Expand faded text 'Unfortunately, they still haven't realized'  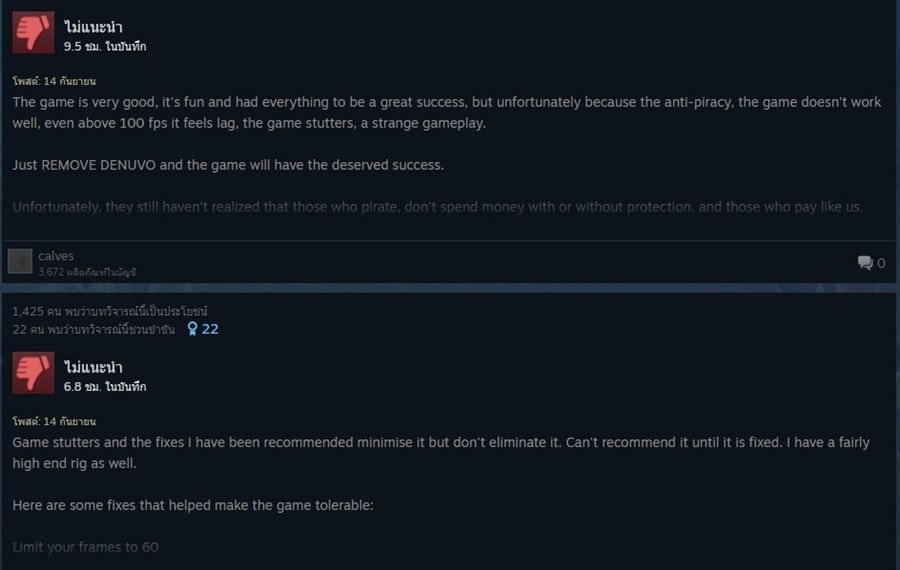coord(437,207)
